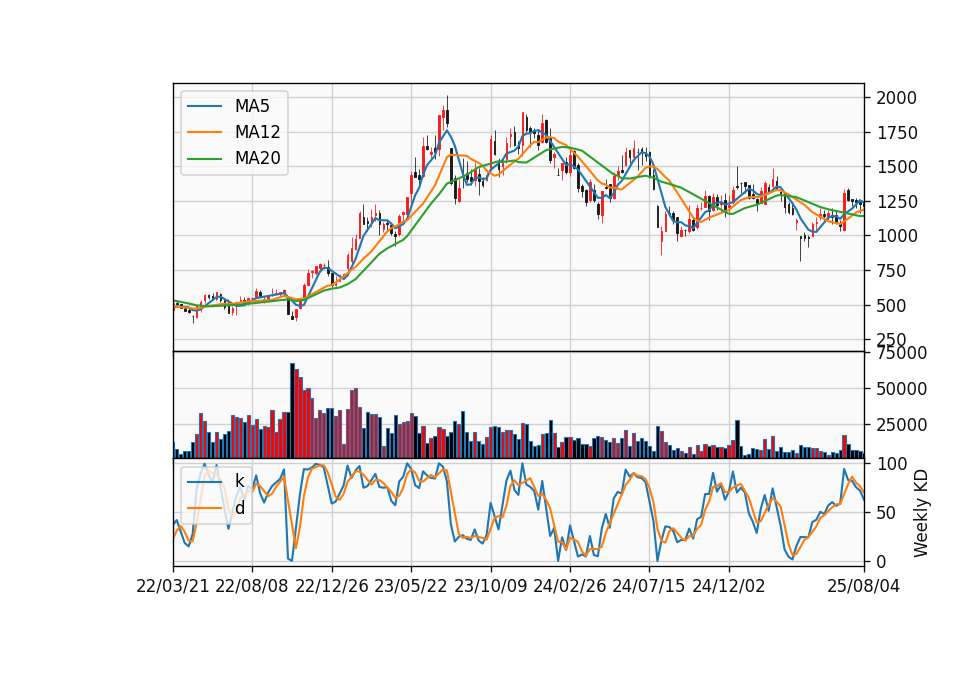This screenshot has width=960, height=690.
Task: Click the 50 tick on KD axis
Action: pos(887,512)
